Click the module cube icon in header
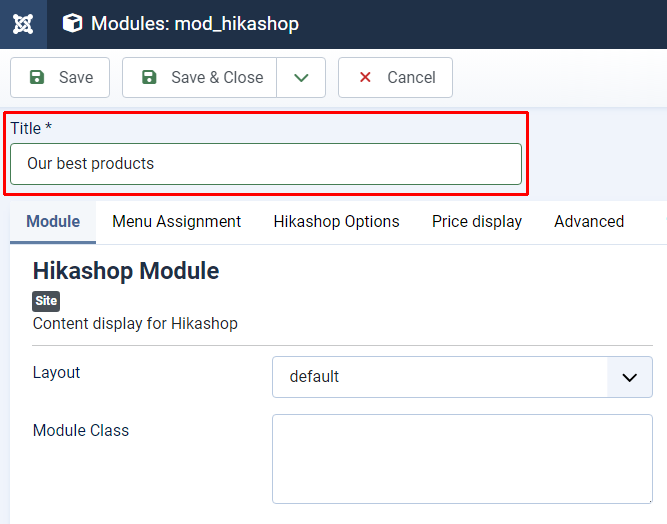This screenshot has height=524, width=667. coord(72,23)
